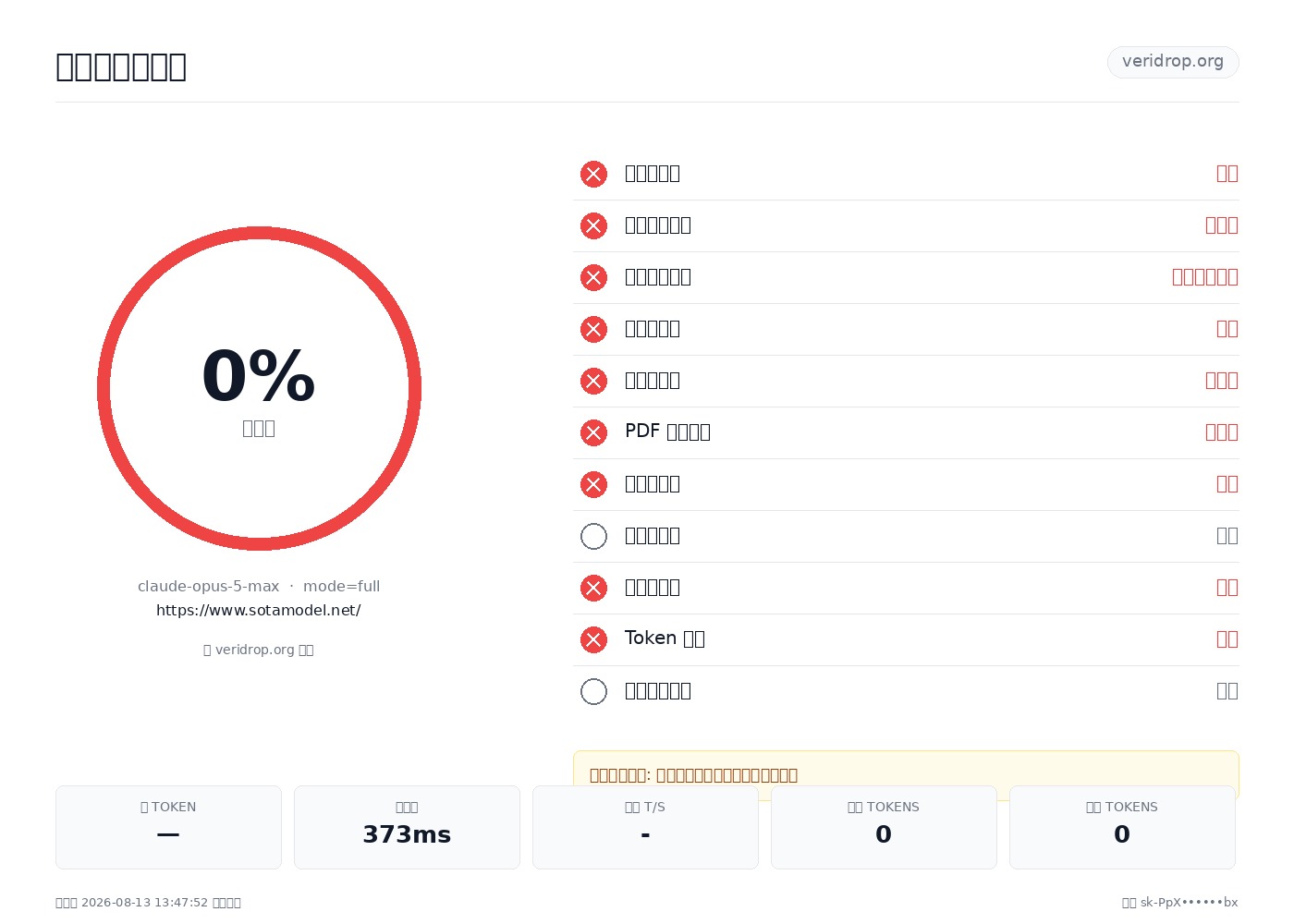
Task: Select the 373ms latency card
Action: (407, 827)
